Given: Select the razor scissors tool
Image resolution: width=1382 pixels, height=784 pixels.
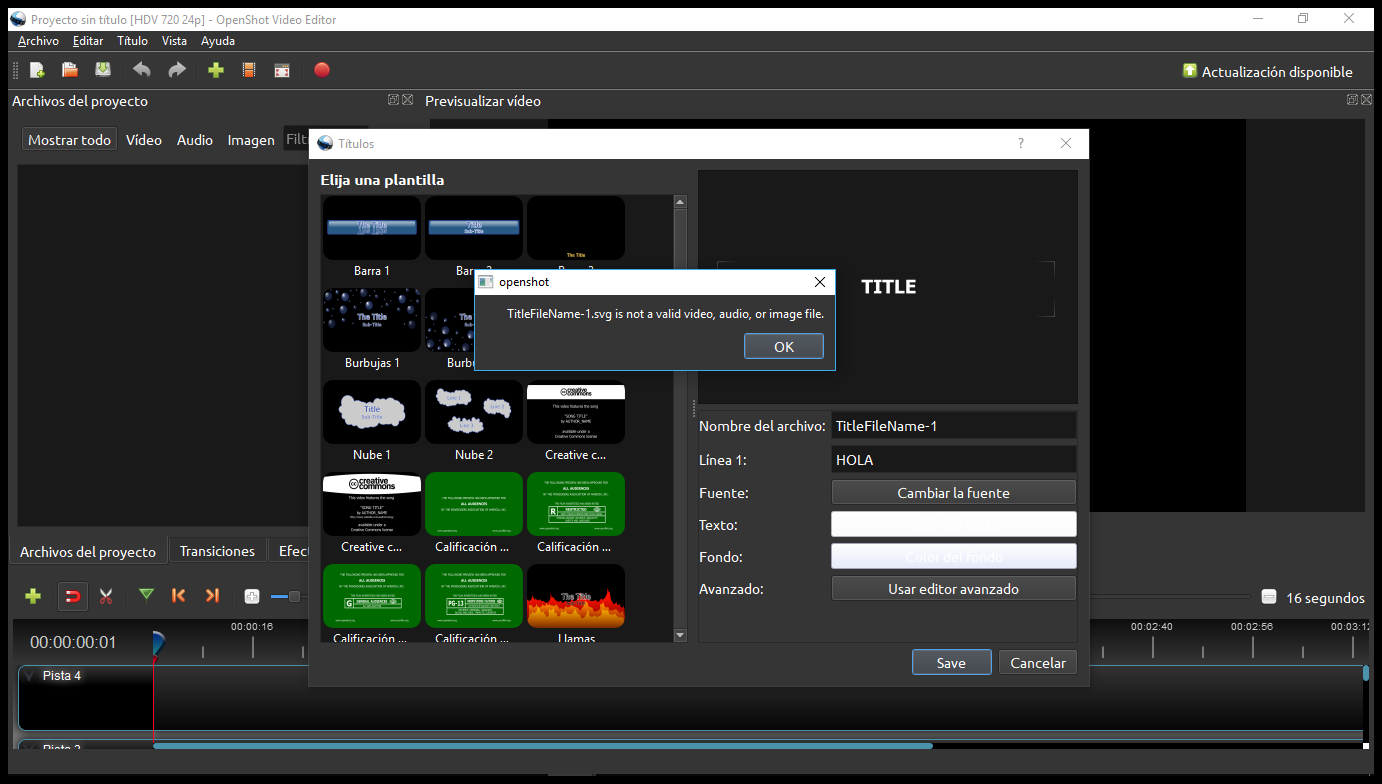Looking at the screenshot, I should coord(106,596).
